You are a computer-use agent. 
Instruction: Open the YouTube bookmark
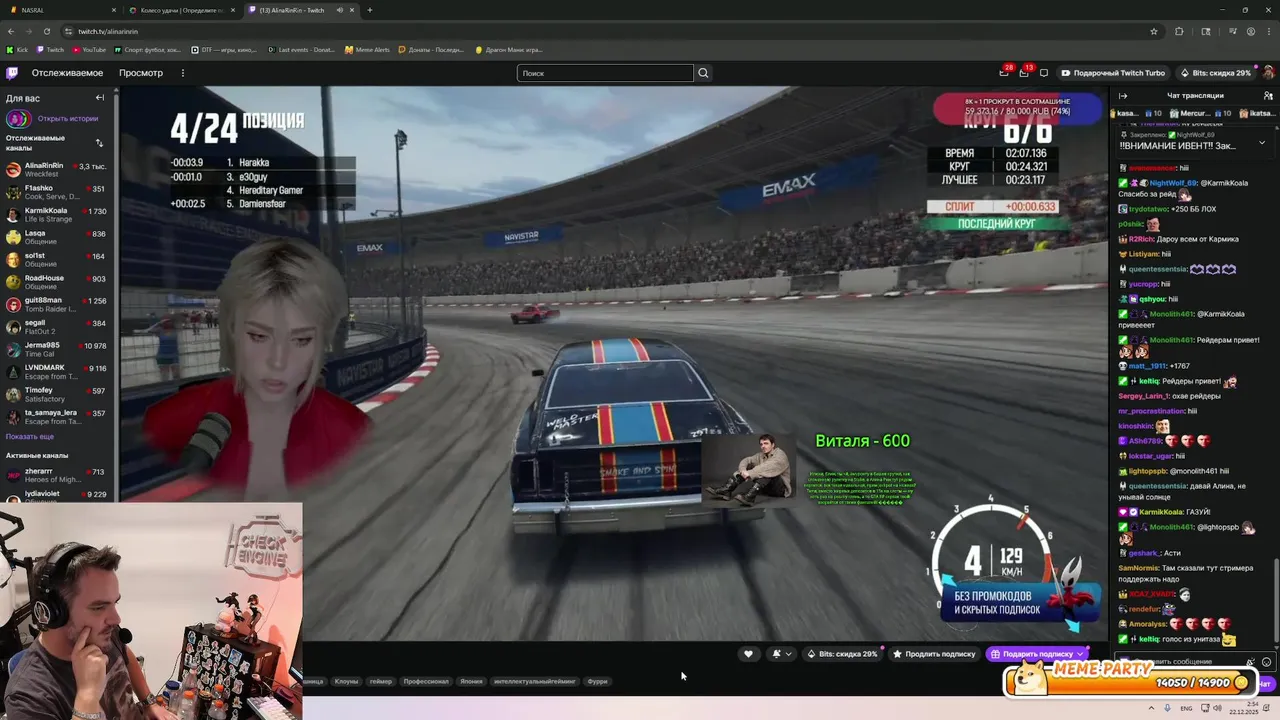[89, 49]
